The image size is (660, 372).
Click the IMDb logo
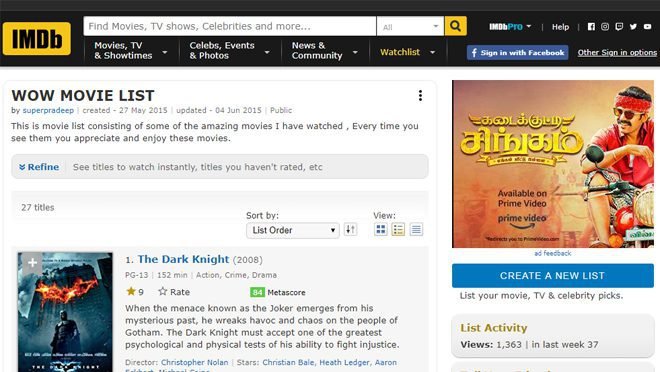tap(37, 39)
